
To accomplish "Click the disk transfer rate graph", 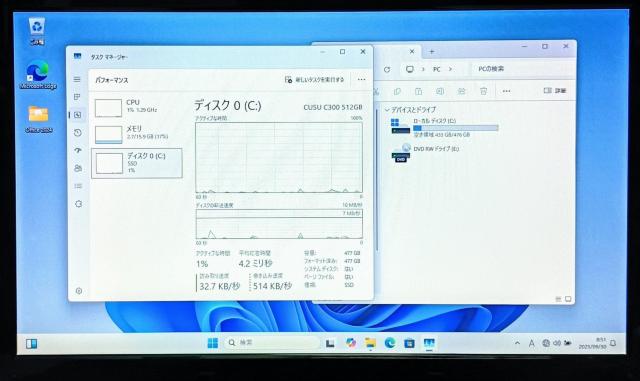I will tap(279, 224).
